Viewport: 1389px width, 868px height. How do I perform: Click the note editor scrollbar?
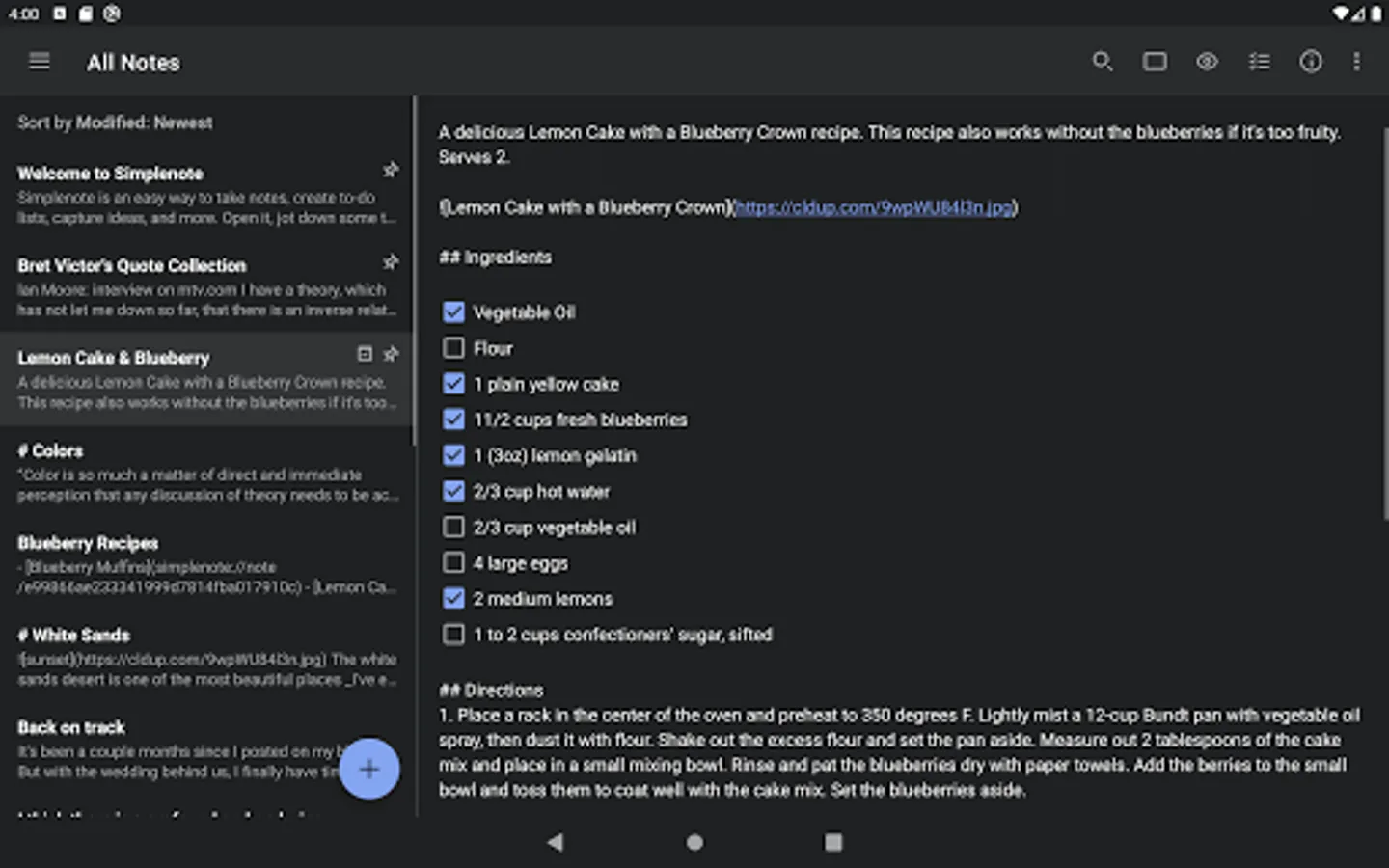pyautogui.click(x=1385, y=323)
